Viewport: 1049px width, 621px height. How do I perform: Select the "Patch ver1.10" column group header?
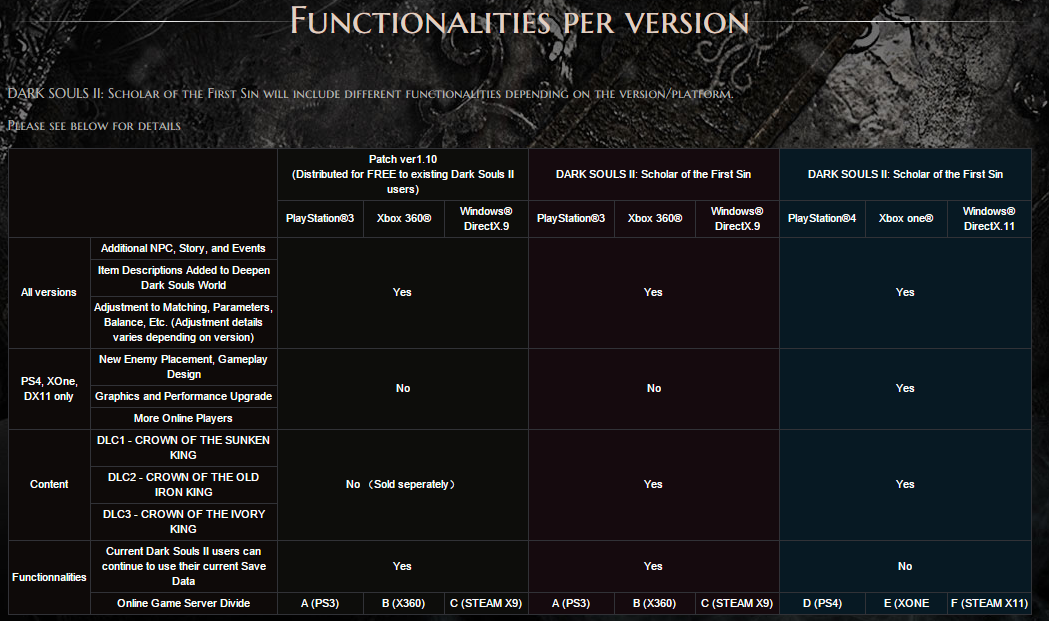pyautogui.click(x=403, y=174)
